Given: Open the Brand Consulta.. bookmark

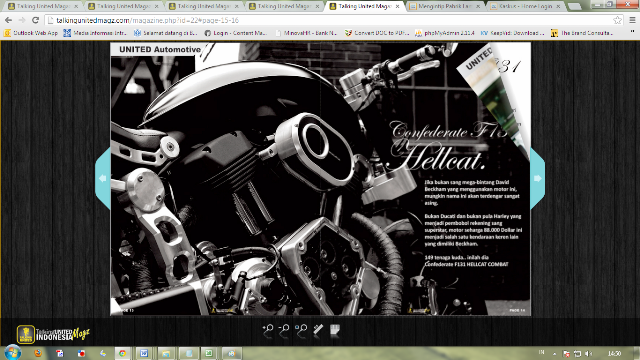Looking at the screenshot, I should tap(582, 33).
